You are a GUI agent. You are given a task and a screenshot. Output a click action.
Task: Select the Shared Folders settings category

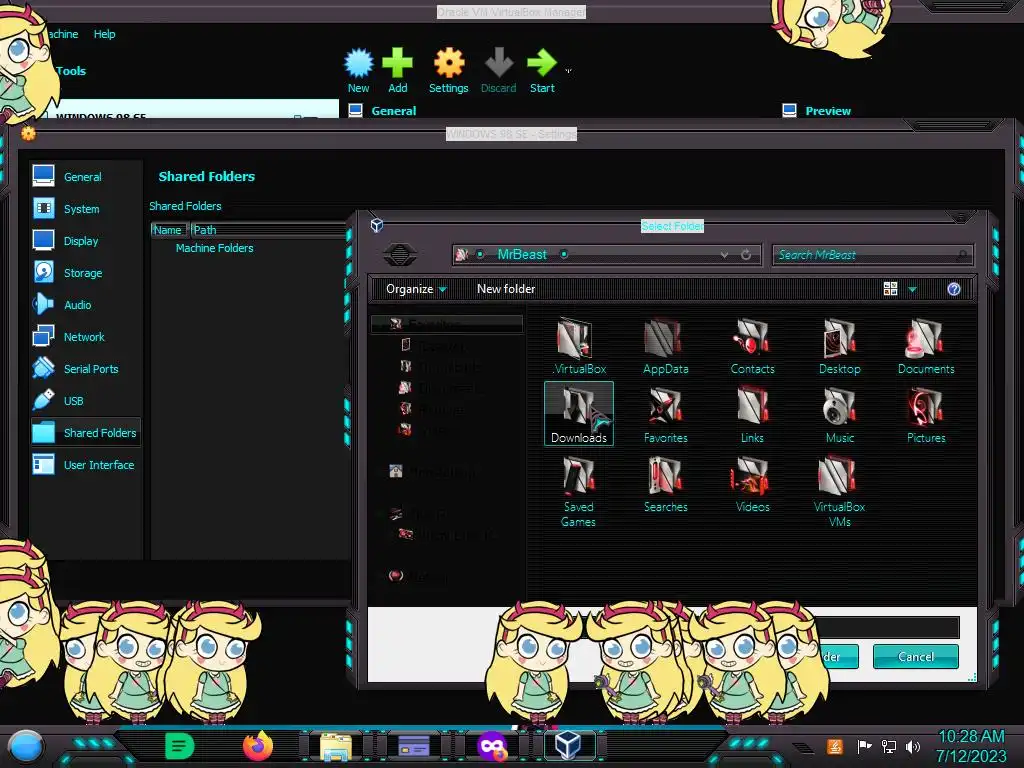[86, 432]
